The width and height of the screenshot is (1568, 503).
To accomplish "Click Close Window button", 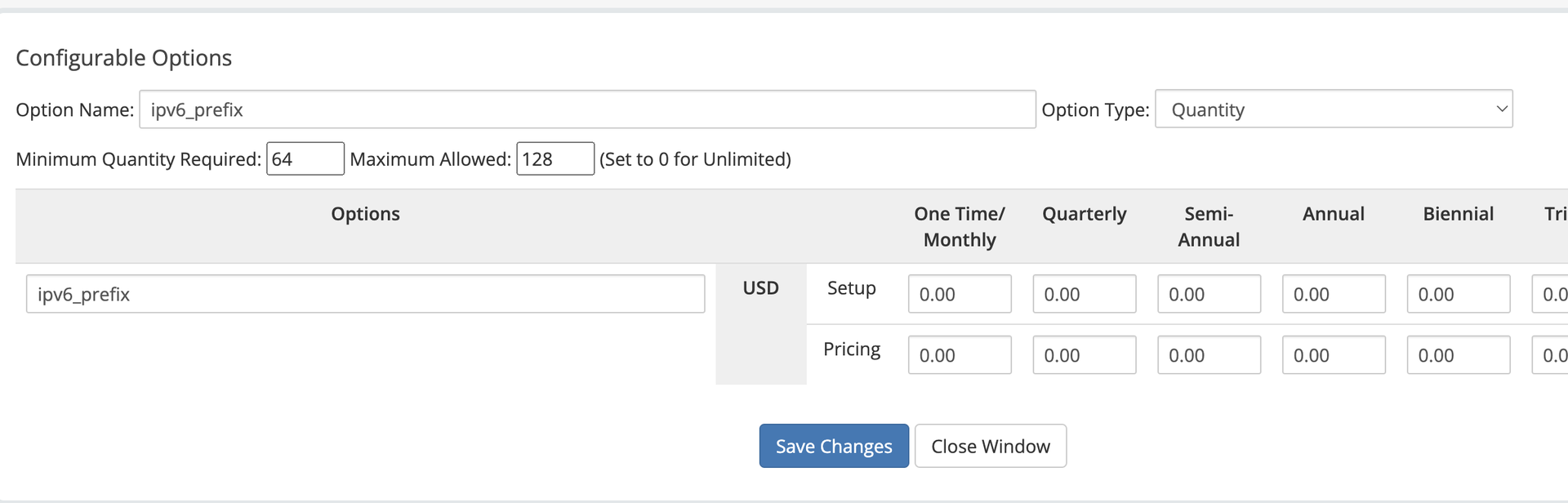I will click(x=991, y=446).
